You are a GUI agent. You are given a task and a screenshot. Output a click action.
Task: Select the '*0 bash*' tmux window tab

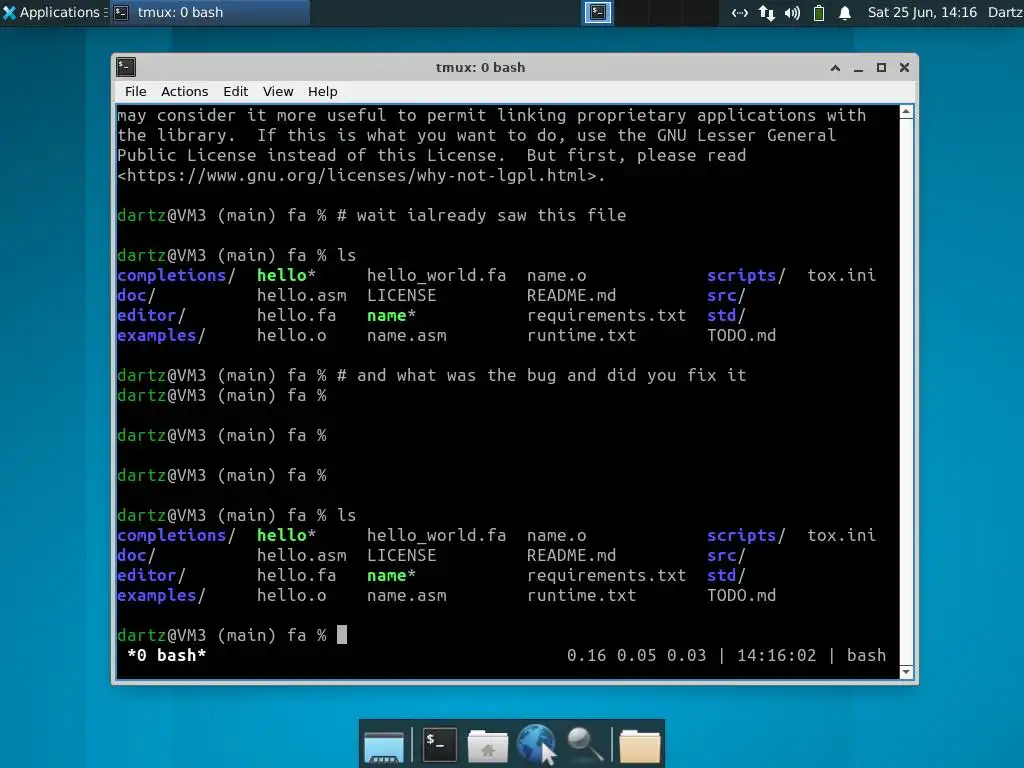tap(167, 655)
